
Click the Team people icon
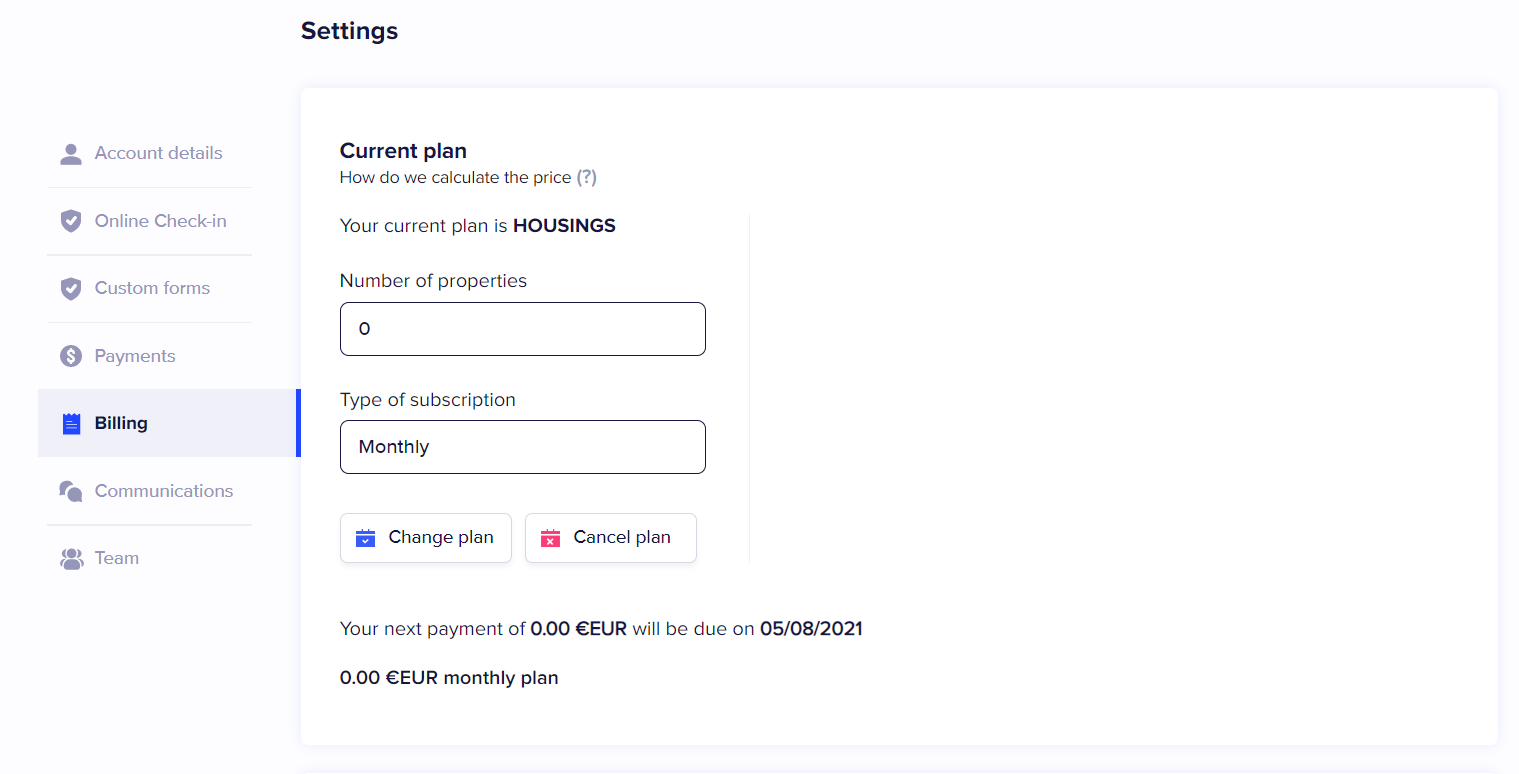click(71, 559)
